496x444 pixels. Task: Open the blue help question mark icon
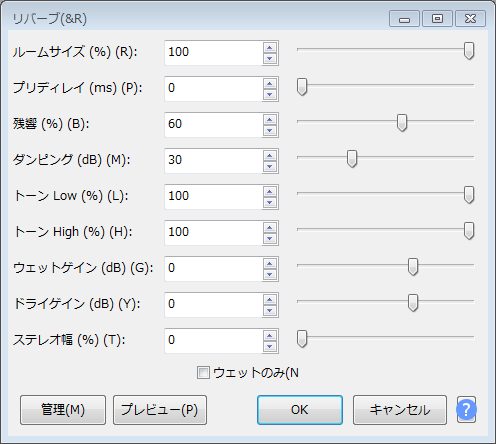466,409
